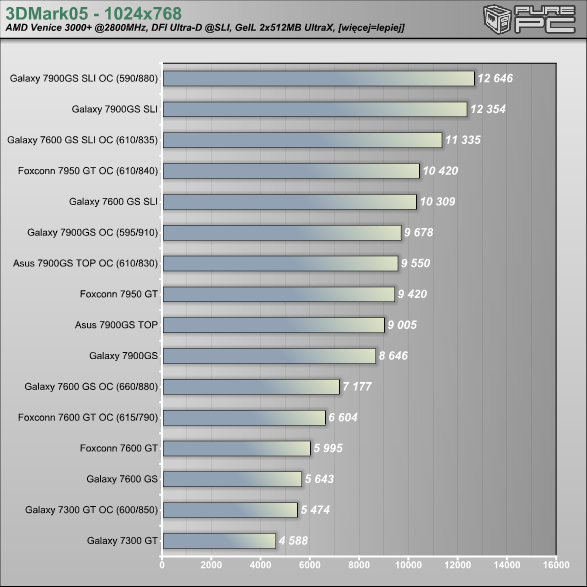Click the x-axis tick label 8000
587x587 pixels.
click(x=359, y=565)
